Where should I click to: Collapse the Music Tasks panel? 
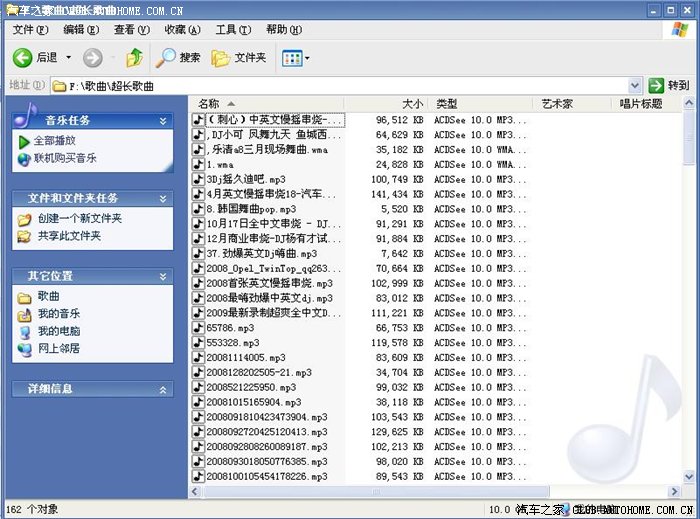click(x=163, y=120)
